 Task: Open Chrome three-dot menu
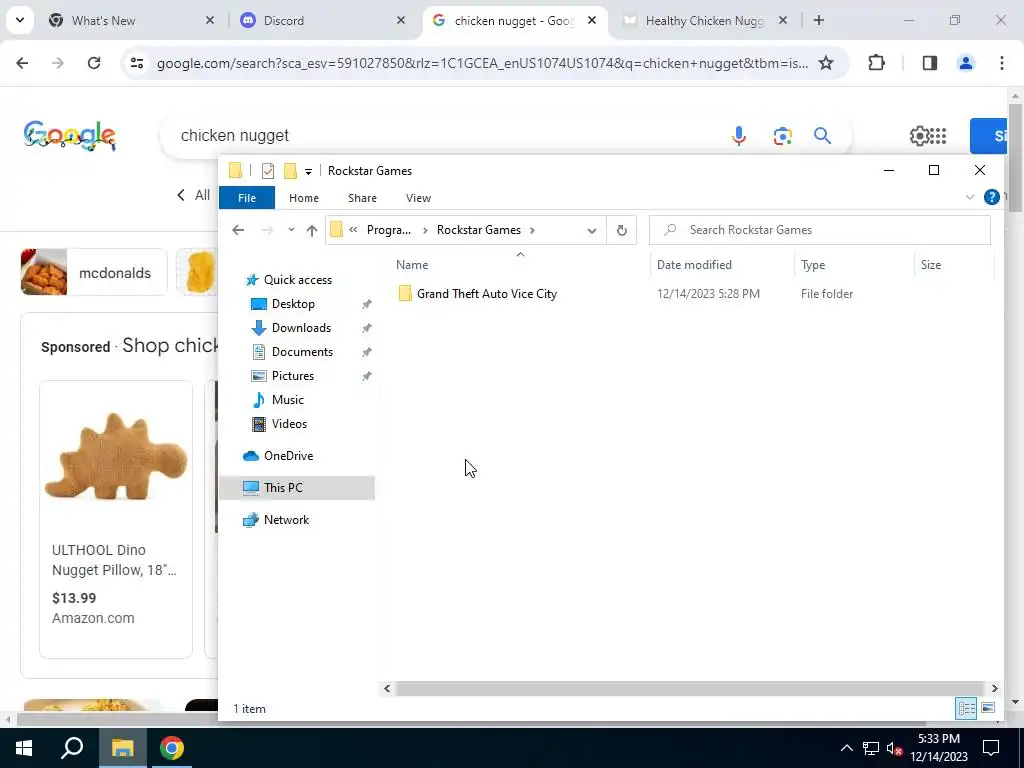point(1002,63)
